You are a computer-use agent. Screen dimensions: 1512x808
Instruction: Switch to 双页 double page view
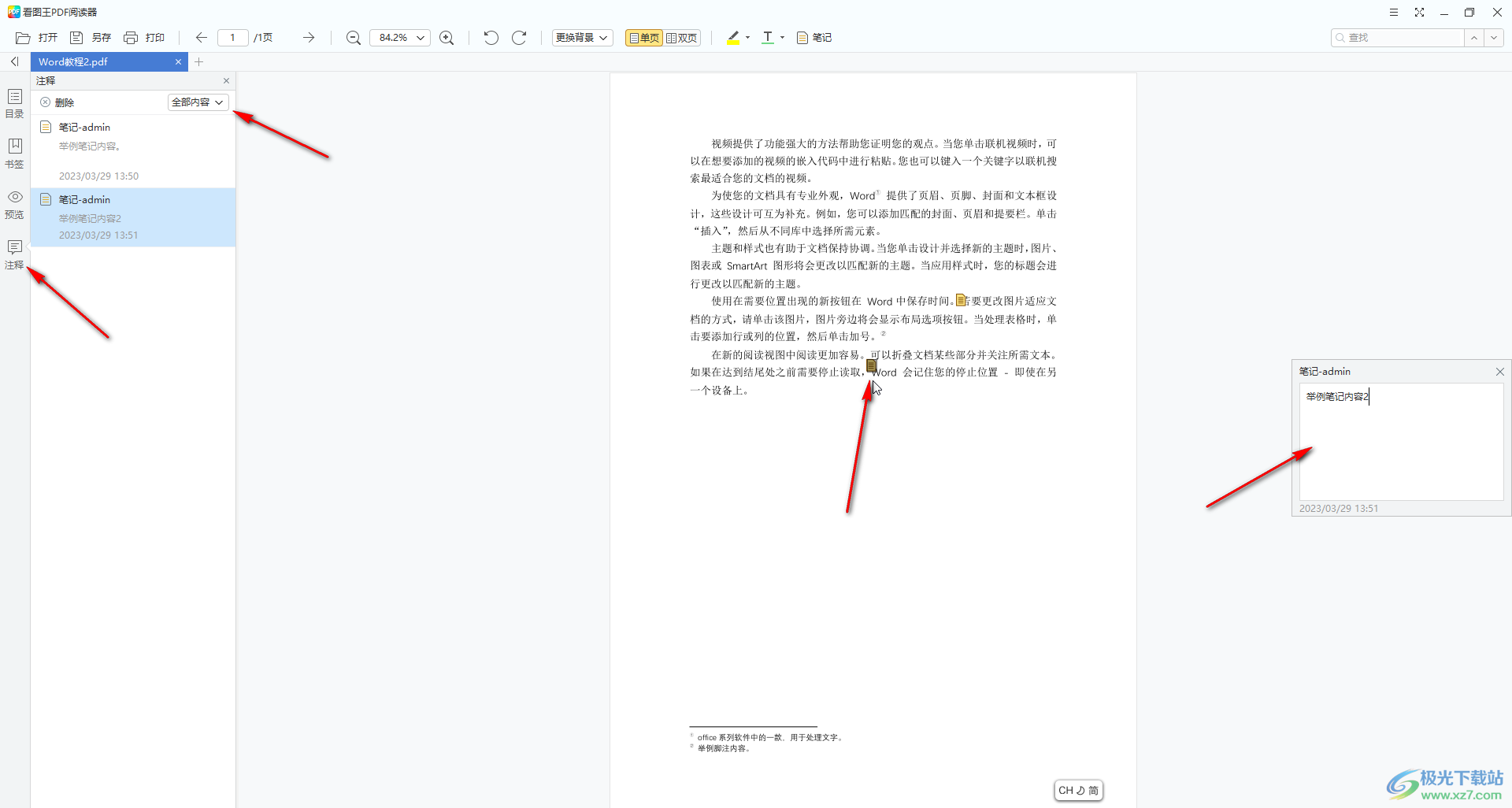click(x=682, y=38)
